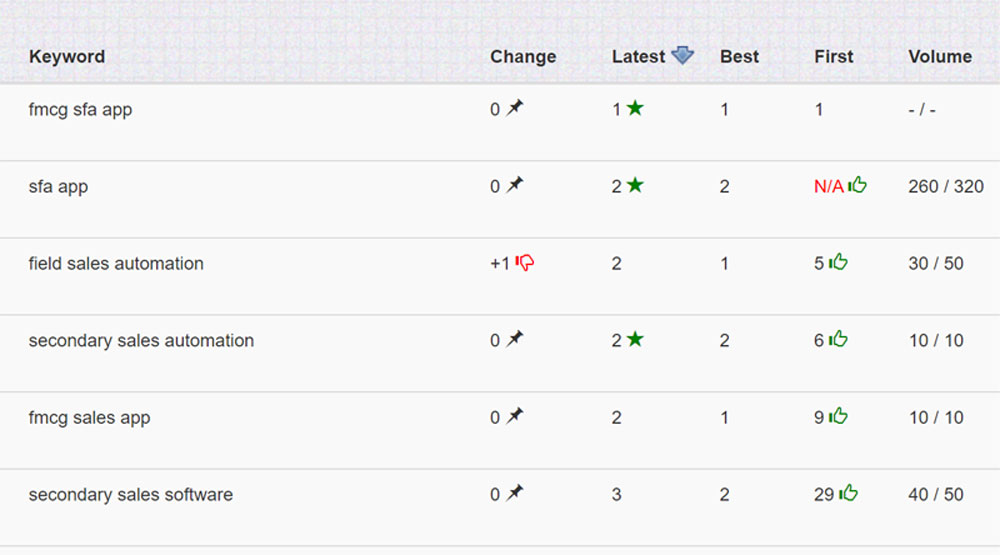Sort table by Volume column header
1000x555 pixels.
(x=940, y=57)
